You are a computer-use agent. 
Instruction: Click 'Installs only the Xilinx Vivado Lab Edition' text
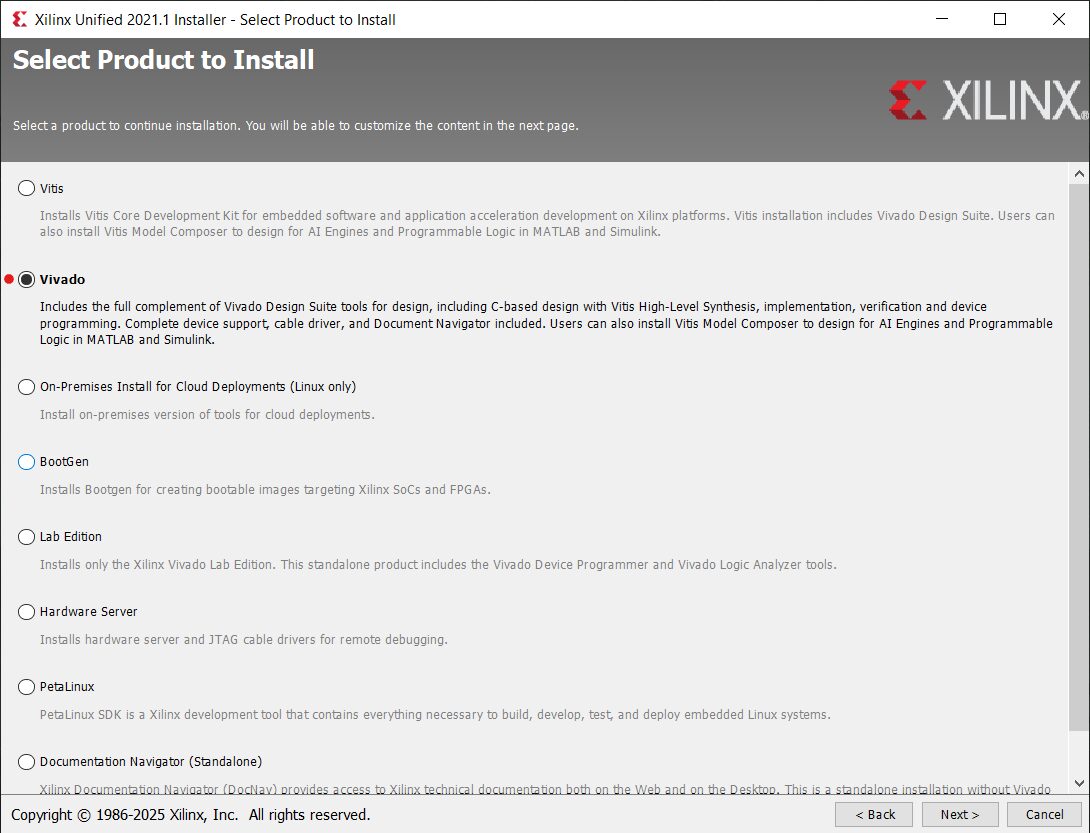[438, 565]
